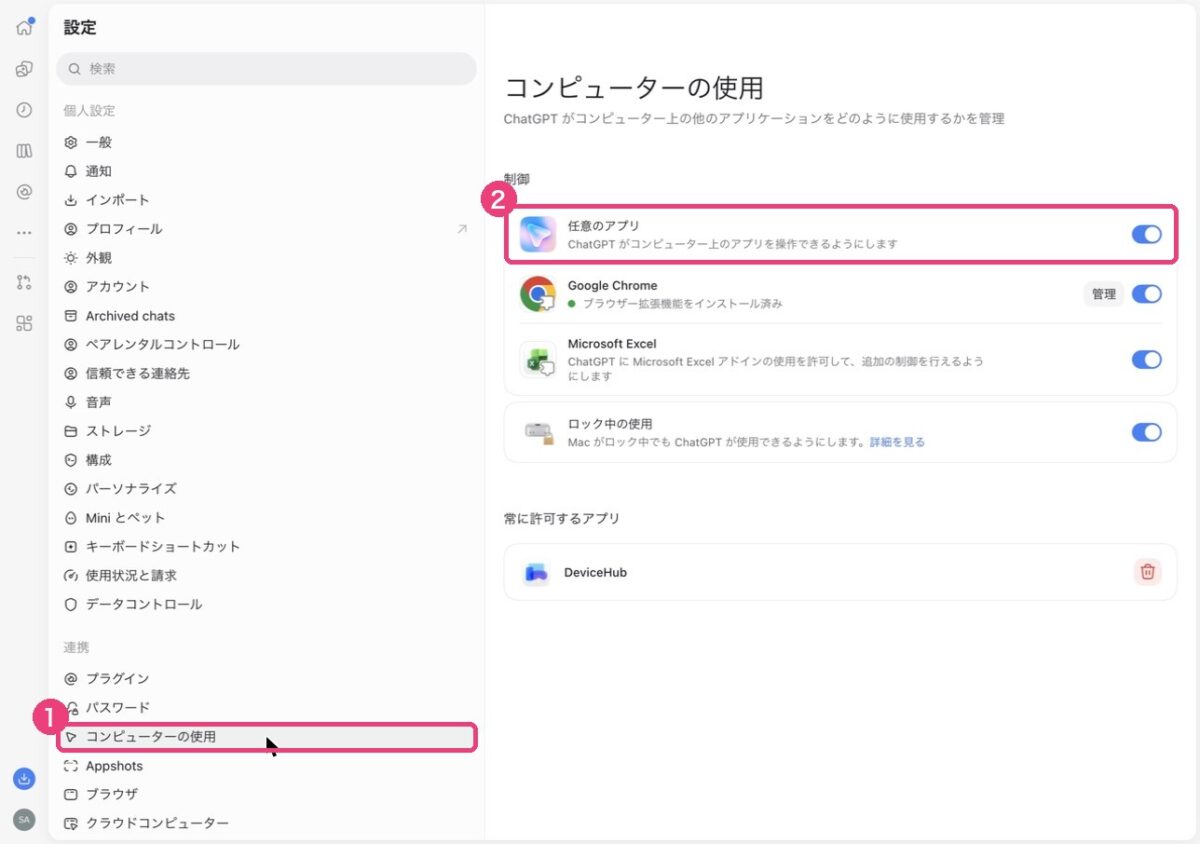This screenshot has width=1200, height=844.
Task: Click the at-sign icon in left rail
Action: pyautogui.click(x=24, y=192)
